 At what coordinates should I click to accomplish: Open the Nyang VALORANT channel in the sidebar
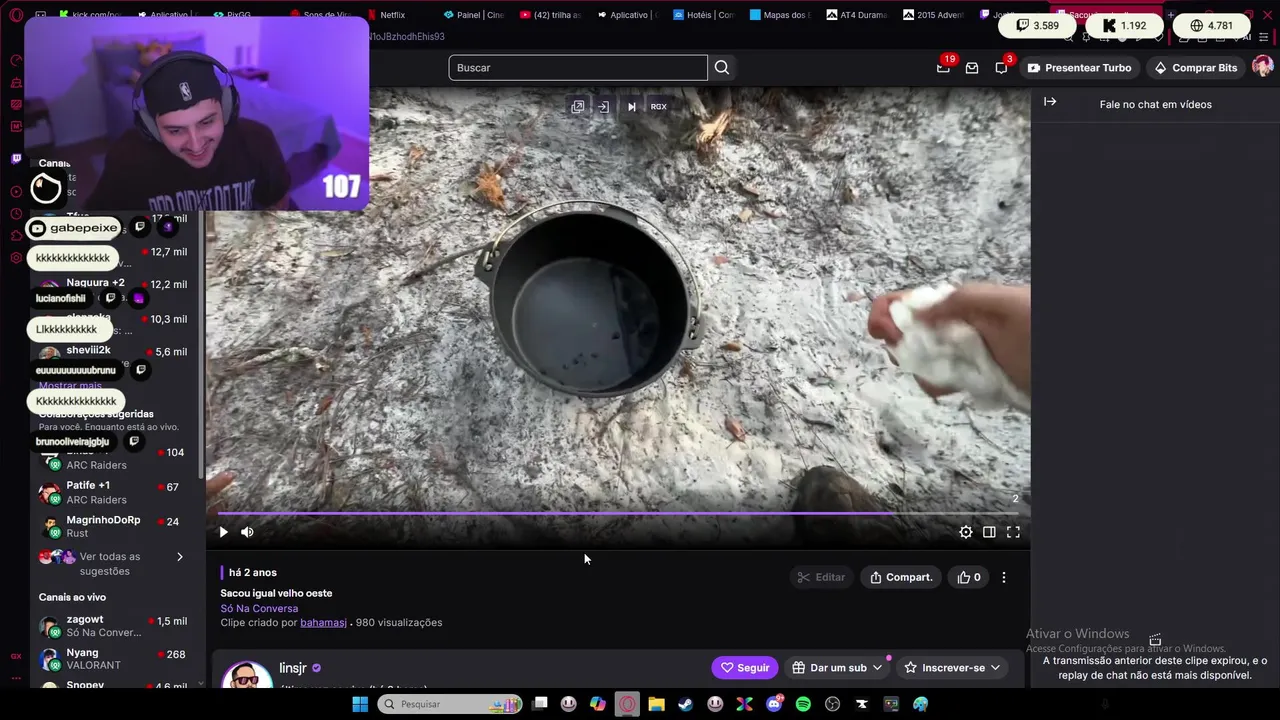[114, 659]
